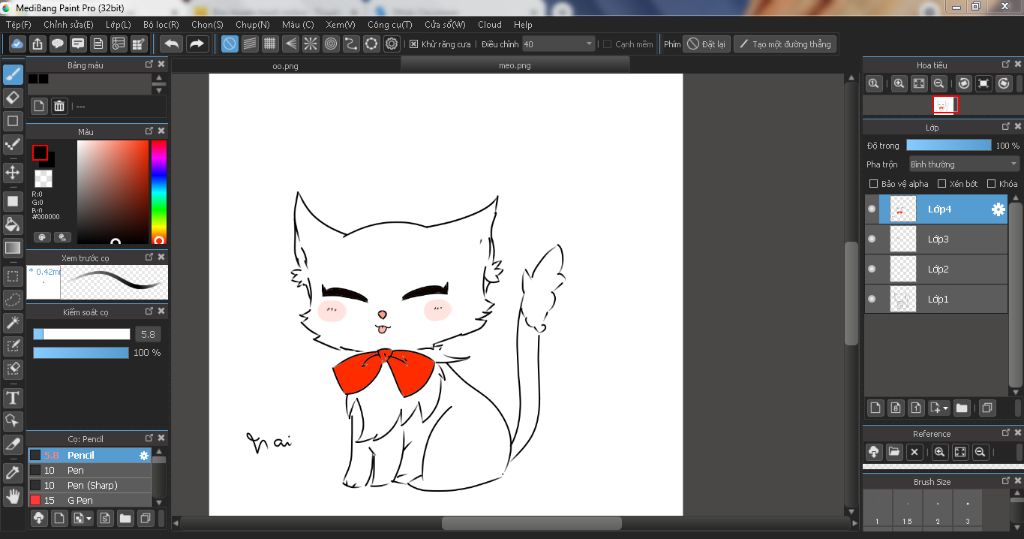The width and height of the screenshot is (1024, 539).
Task: Click the Đặt lại reset button
Action: 707,44
